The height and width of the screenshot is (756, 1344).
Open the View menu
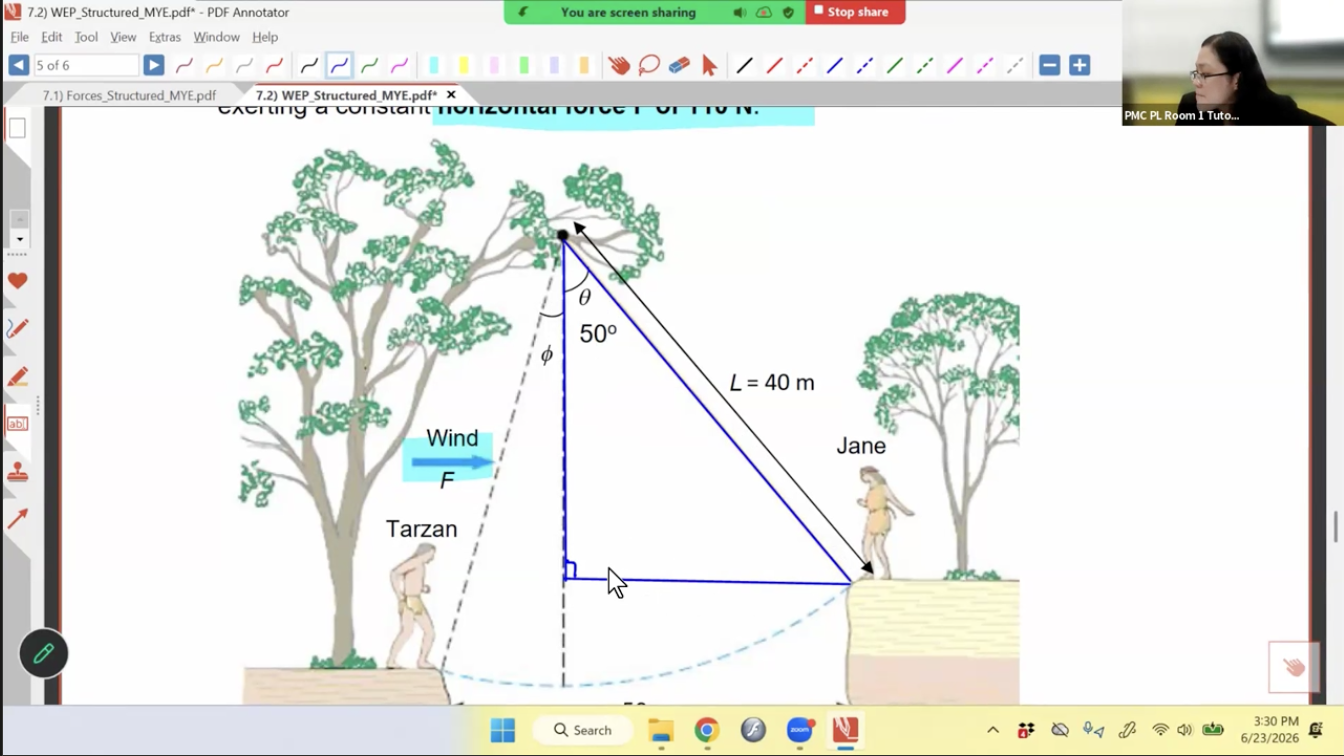[123, 37]
